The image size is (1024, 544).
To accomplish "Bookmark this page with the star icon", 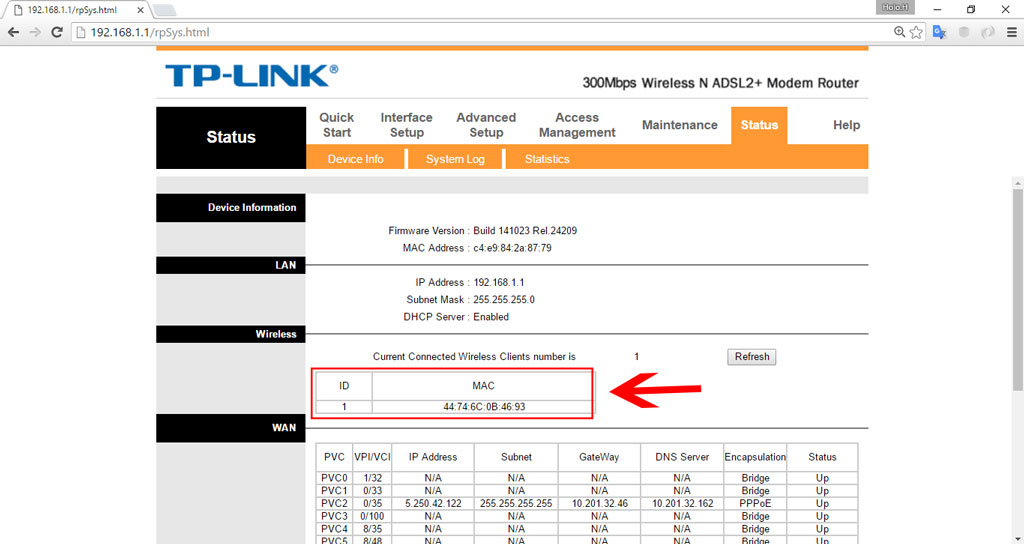I will click(916, 32).
